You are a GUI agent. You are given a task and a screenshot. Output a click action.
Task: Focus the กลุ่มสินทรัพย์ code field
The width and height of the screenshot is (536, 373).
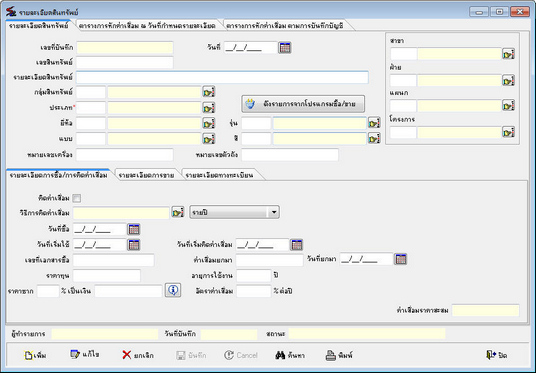click(91, 92)
